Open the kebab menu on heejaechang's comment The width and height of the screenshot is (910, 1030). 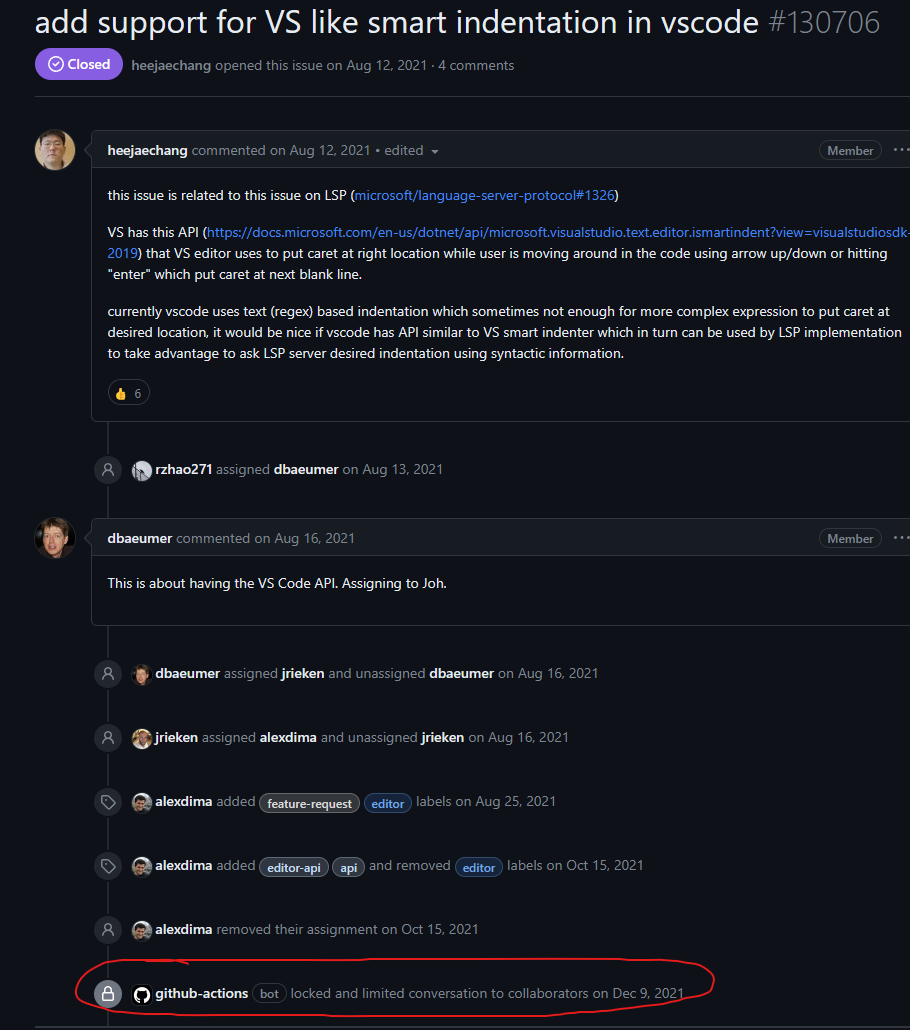click(899, 149)
